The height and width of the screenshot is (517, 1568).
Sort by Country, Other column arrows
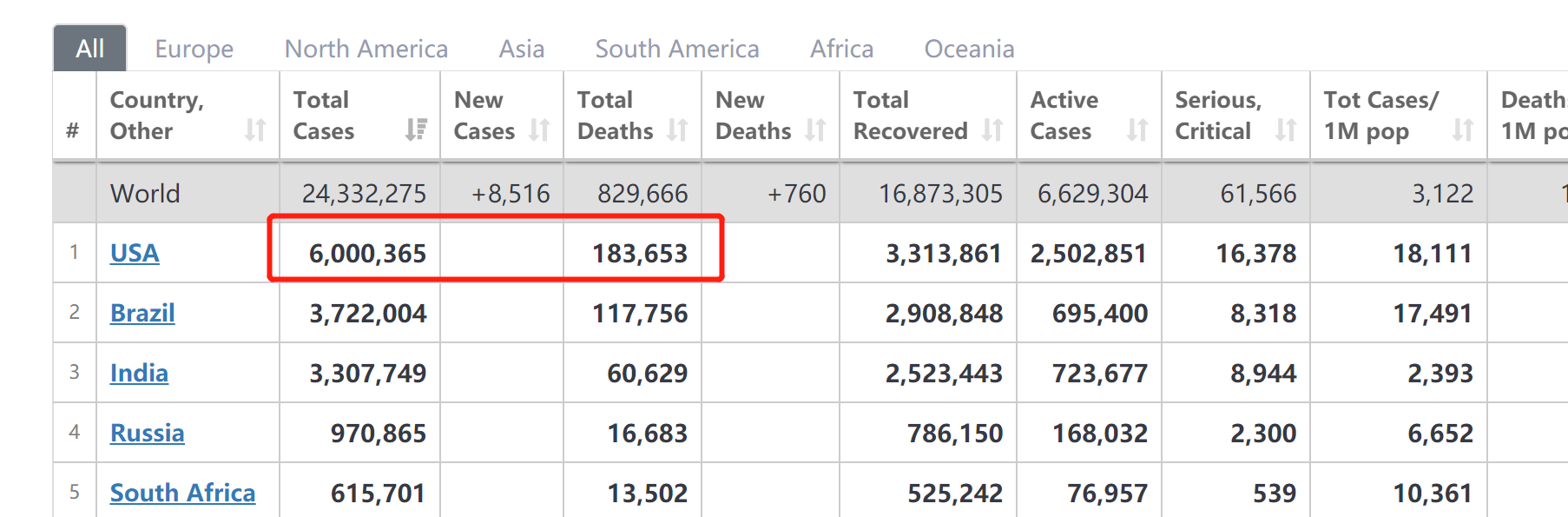[254, 130]
